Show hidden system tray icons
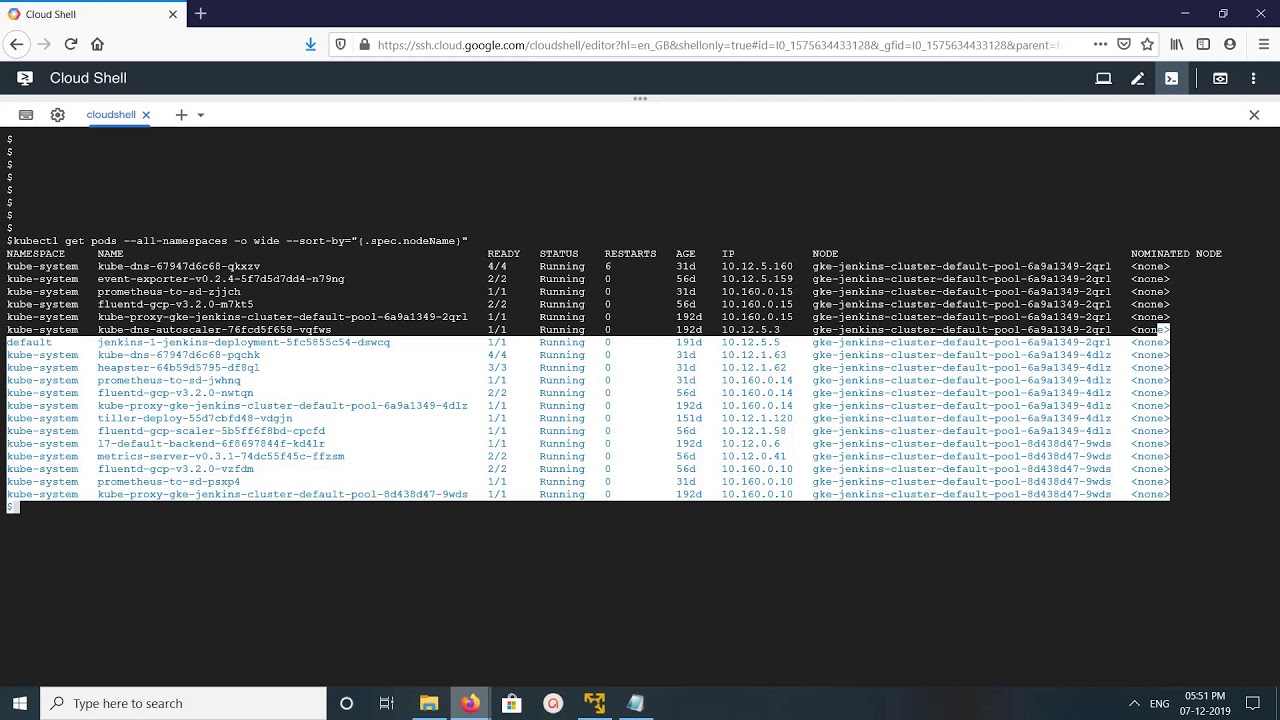Viewport: 1280px width, 720px height. 1134,703
